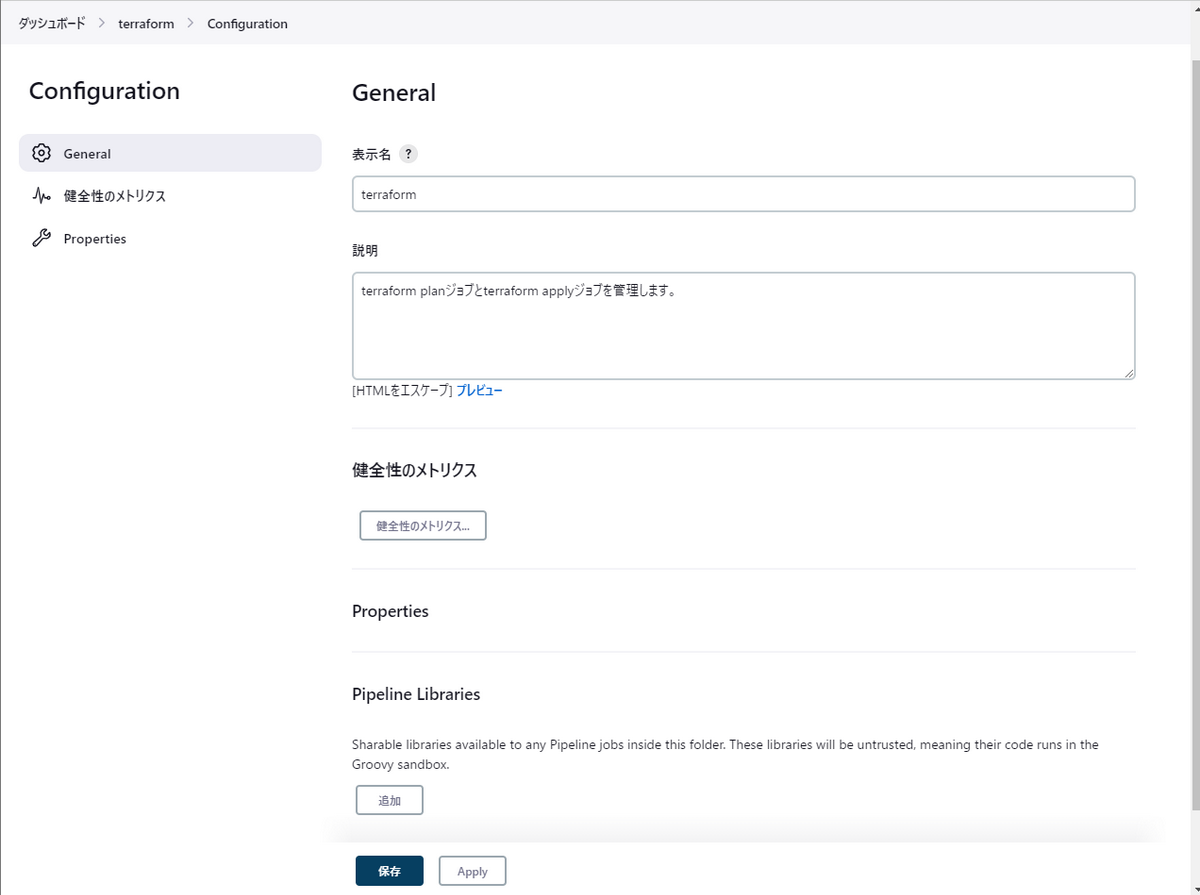The height and width of the screenshot is (895, 1200).
Task: Click the textarea resize handle corner
Action: [x=1129, y=374]
